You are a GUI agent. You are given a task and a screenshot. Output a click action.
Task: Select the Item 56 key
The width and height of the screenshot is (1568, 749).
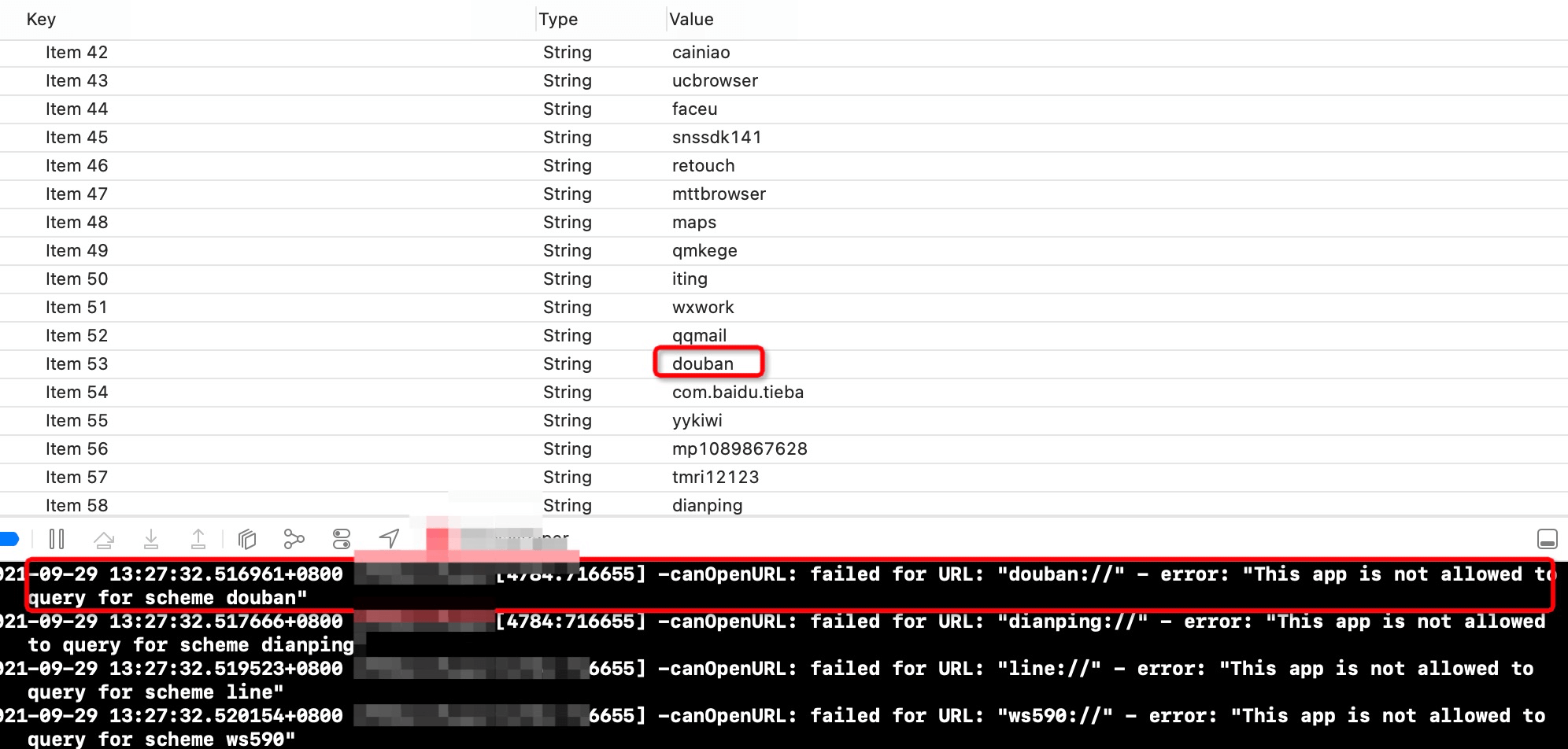pyautogui.click(x=76, y=449)
